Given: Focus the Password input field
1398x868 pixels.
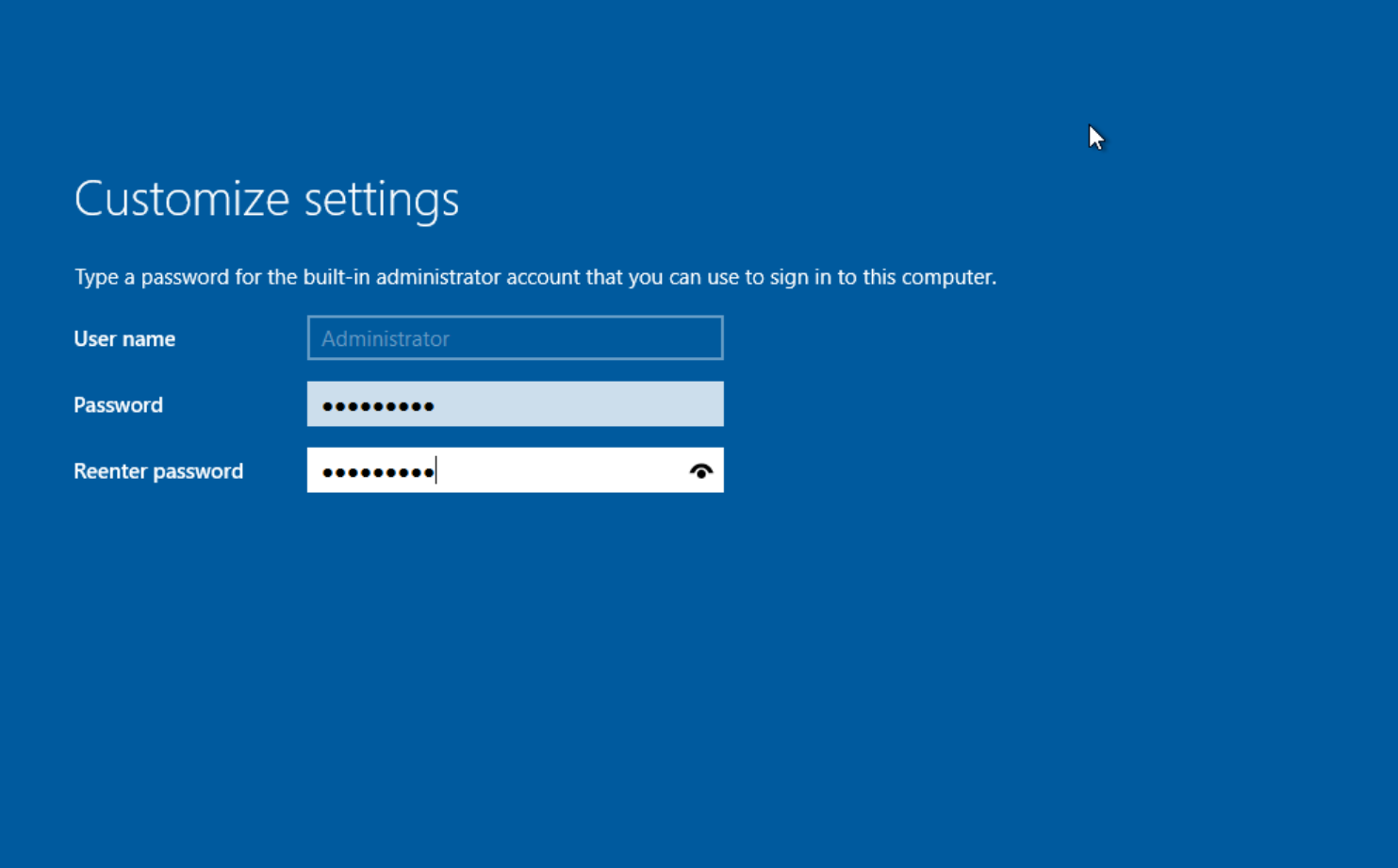Looking at the screenshot, I should click(x=515, y=404).
